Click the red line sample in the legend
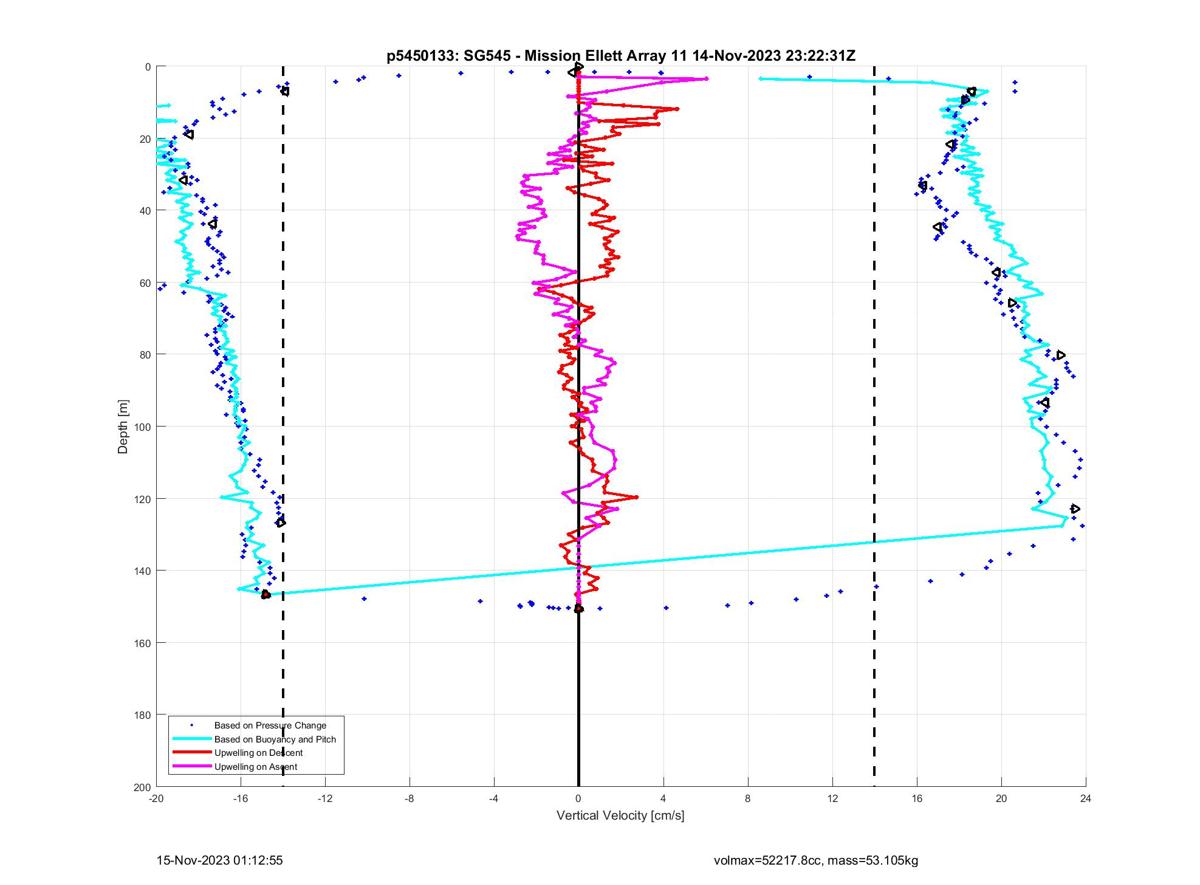 tap(191, 752)
